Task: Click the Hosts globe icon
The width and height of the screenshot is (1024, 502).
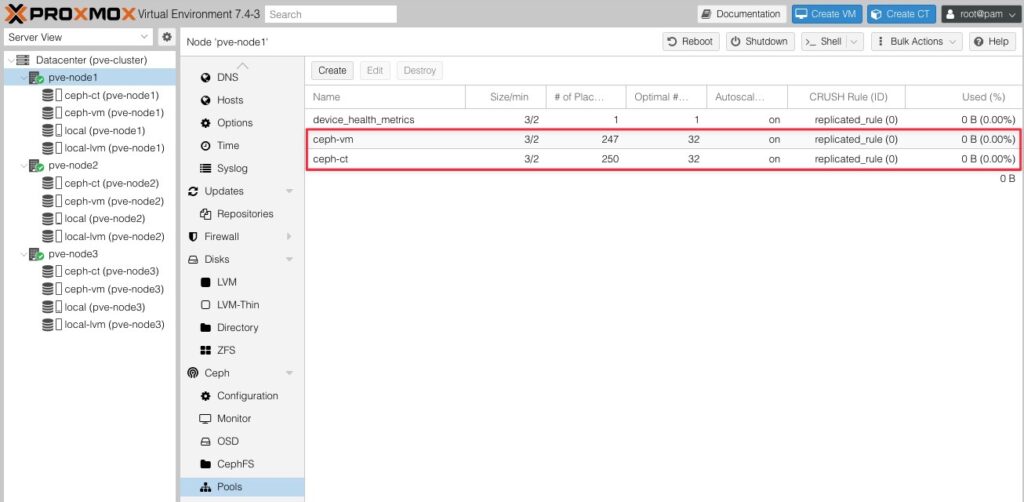Action: tap(206, 100)
